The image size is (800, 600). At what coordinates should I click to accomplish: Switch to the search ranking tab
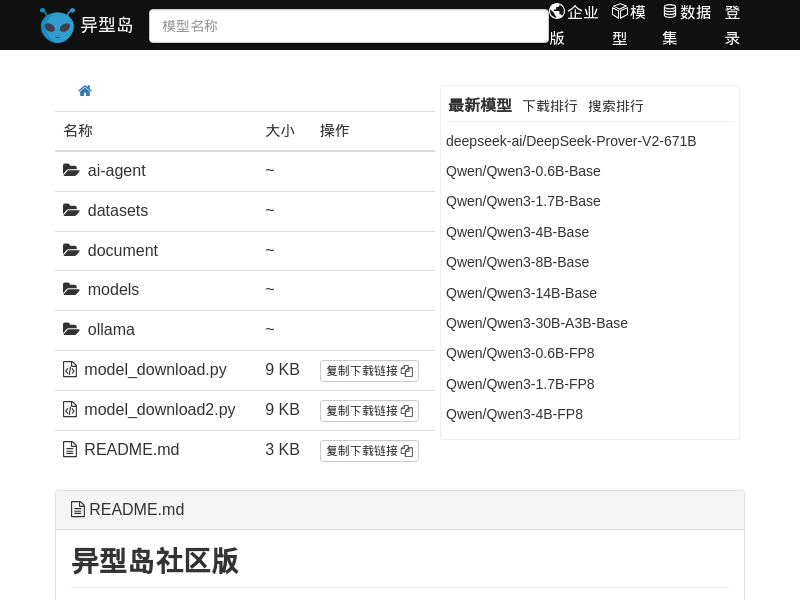coord(616,106)
